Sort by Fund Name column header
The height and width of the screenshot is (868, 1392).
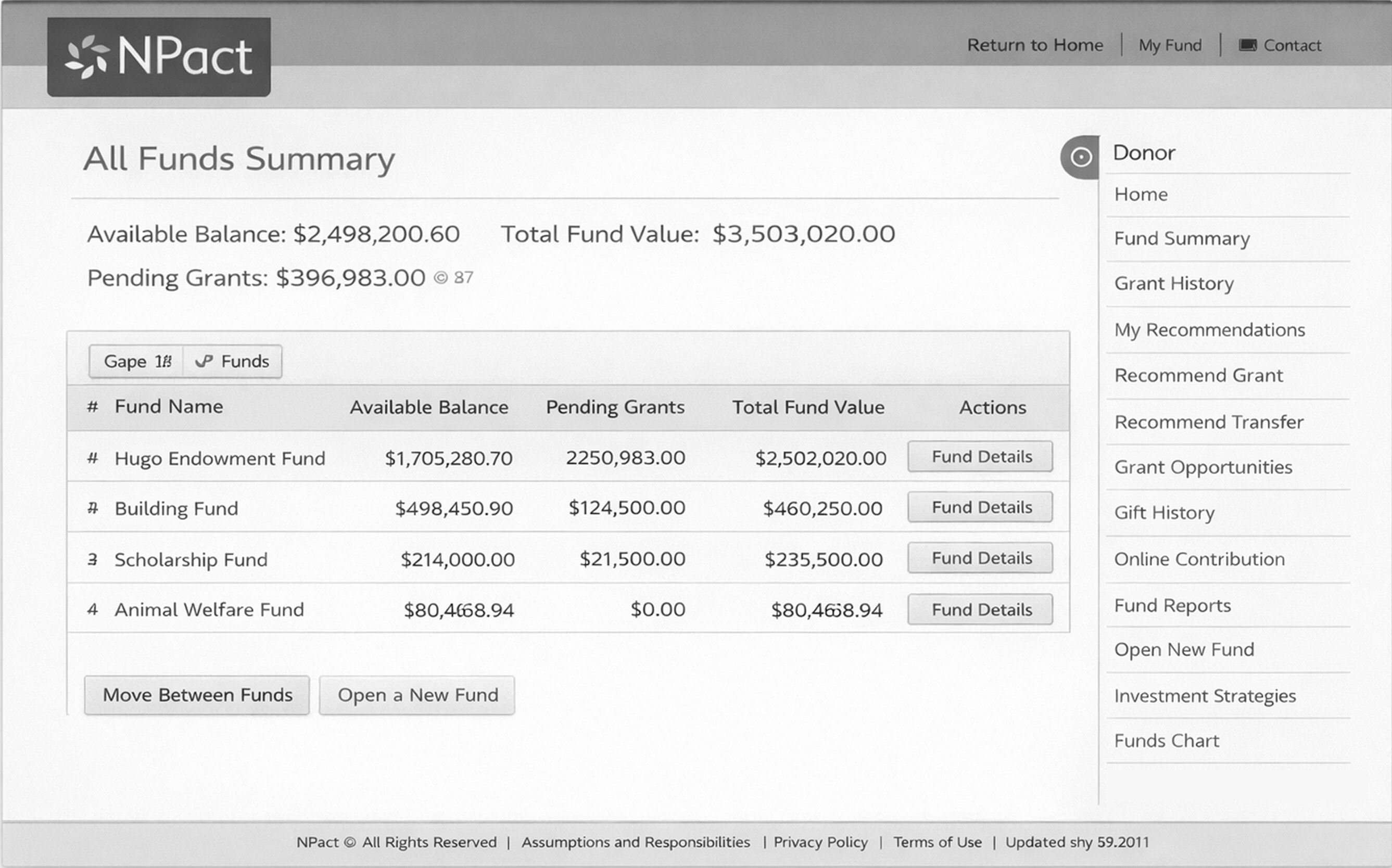[169, 407]
